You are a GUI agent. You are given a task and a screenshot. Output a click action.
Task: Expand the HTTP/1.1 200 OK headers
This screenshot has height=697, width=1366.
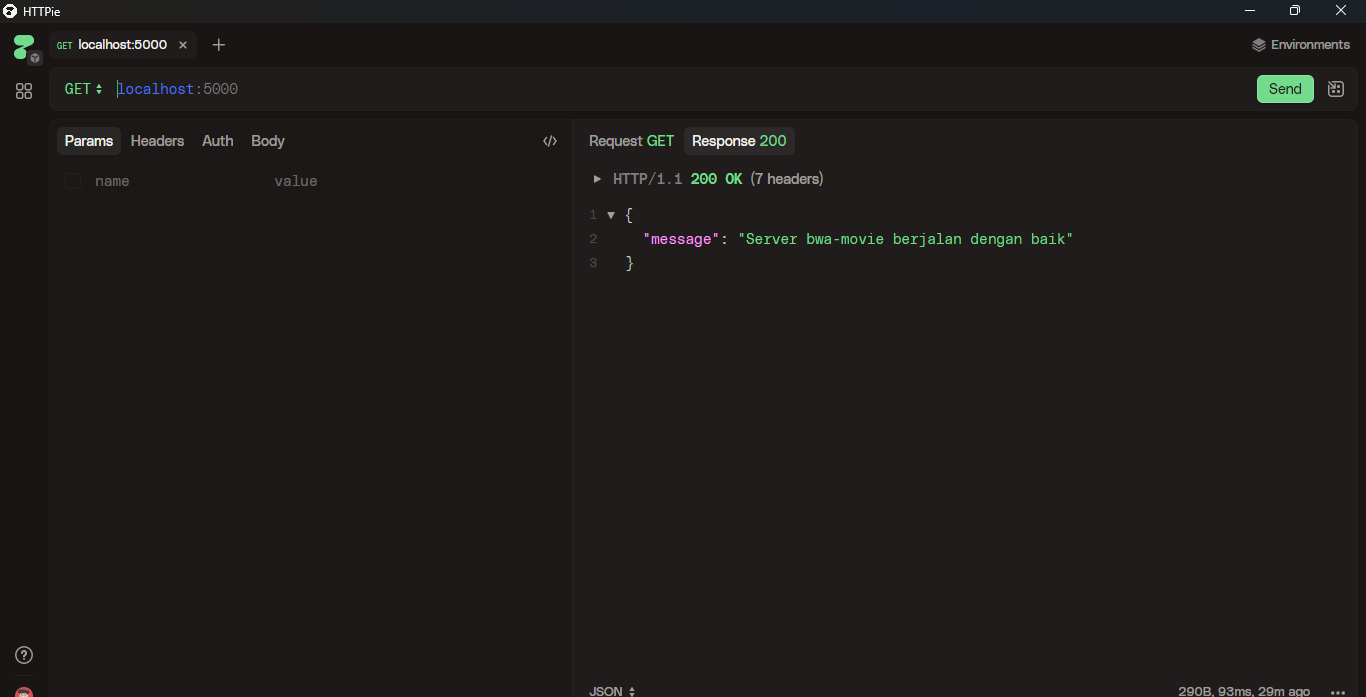pos(598,179)
